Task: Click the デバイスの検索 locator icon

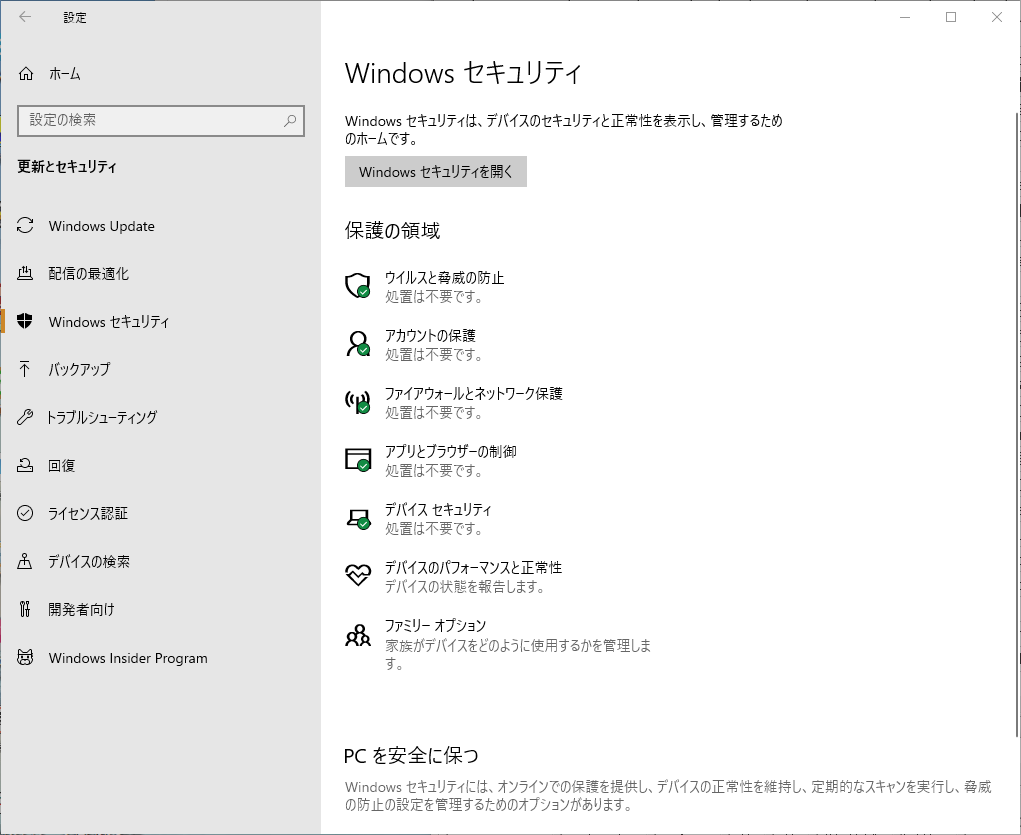Action: (x=25, y=561)
